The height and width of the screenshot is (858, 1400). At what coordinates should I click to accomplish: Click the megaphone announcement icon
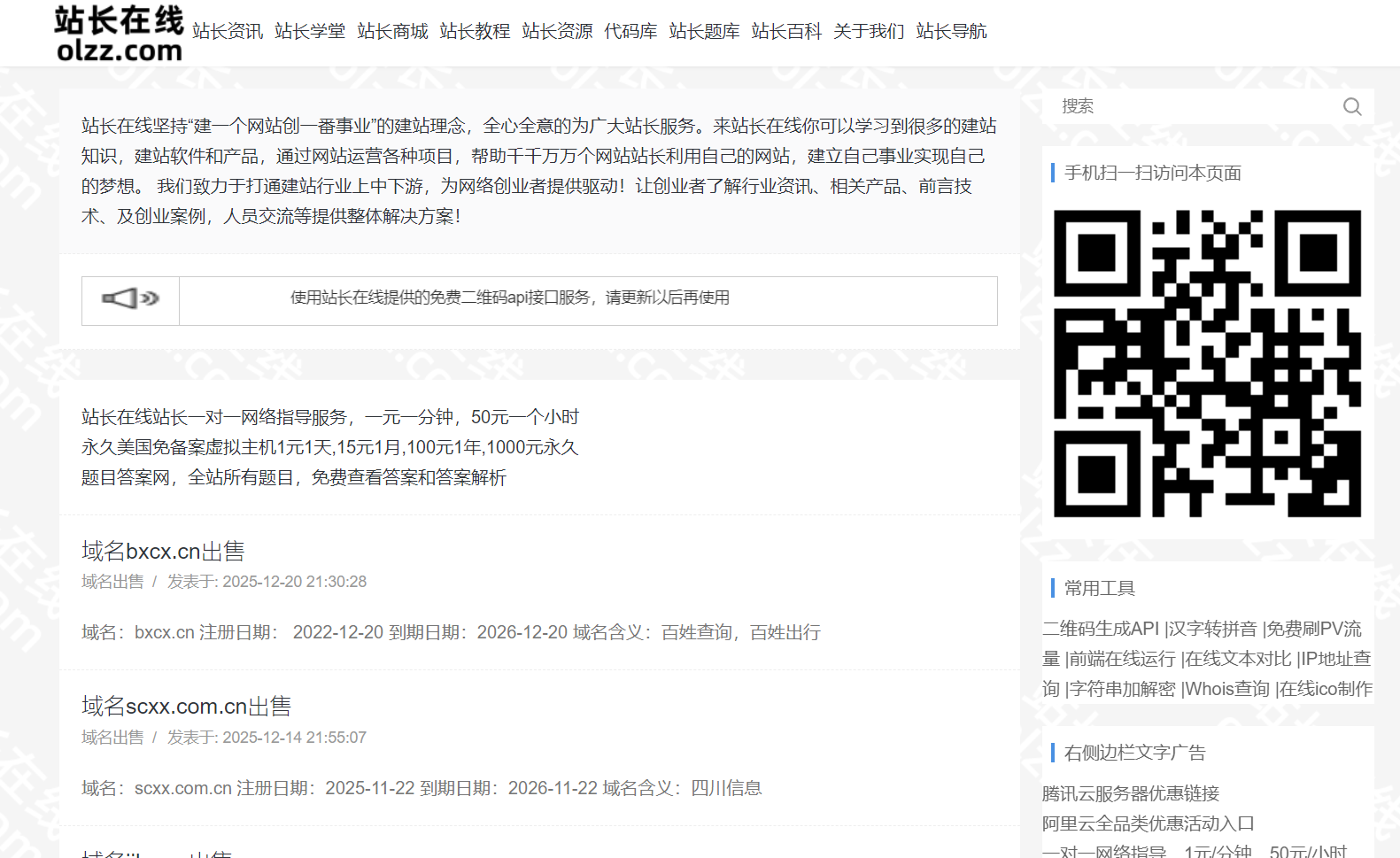[130, 299]
